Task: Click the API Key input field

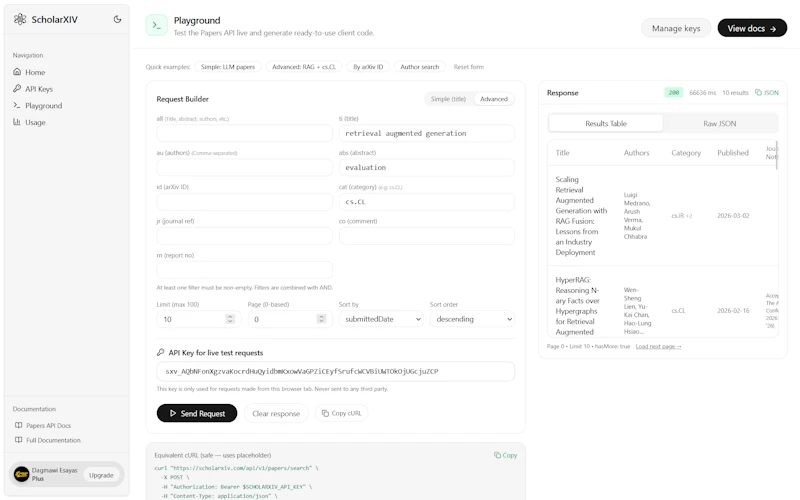Action: coord(335,371)
